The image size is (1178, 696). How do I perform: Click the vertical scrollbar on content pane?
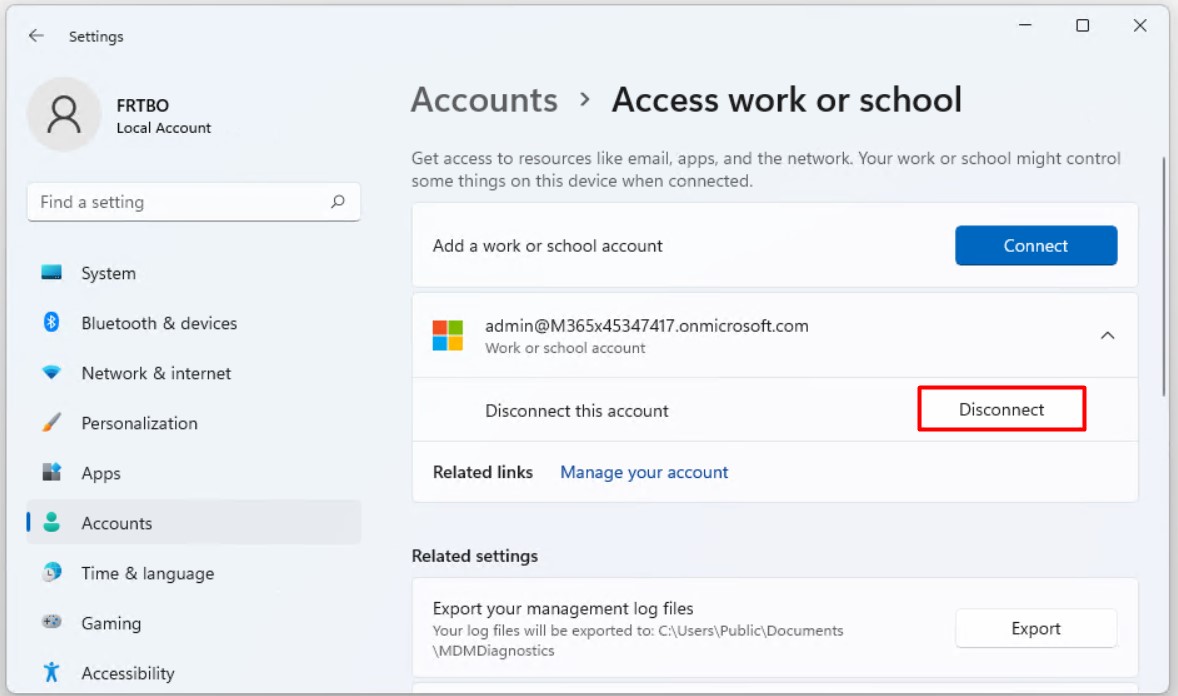[1164, 277]
